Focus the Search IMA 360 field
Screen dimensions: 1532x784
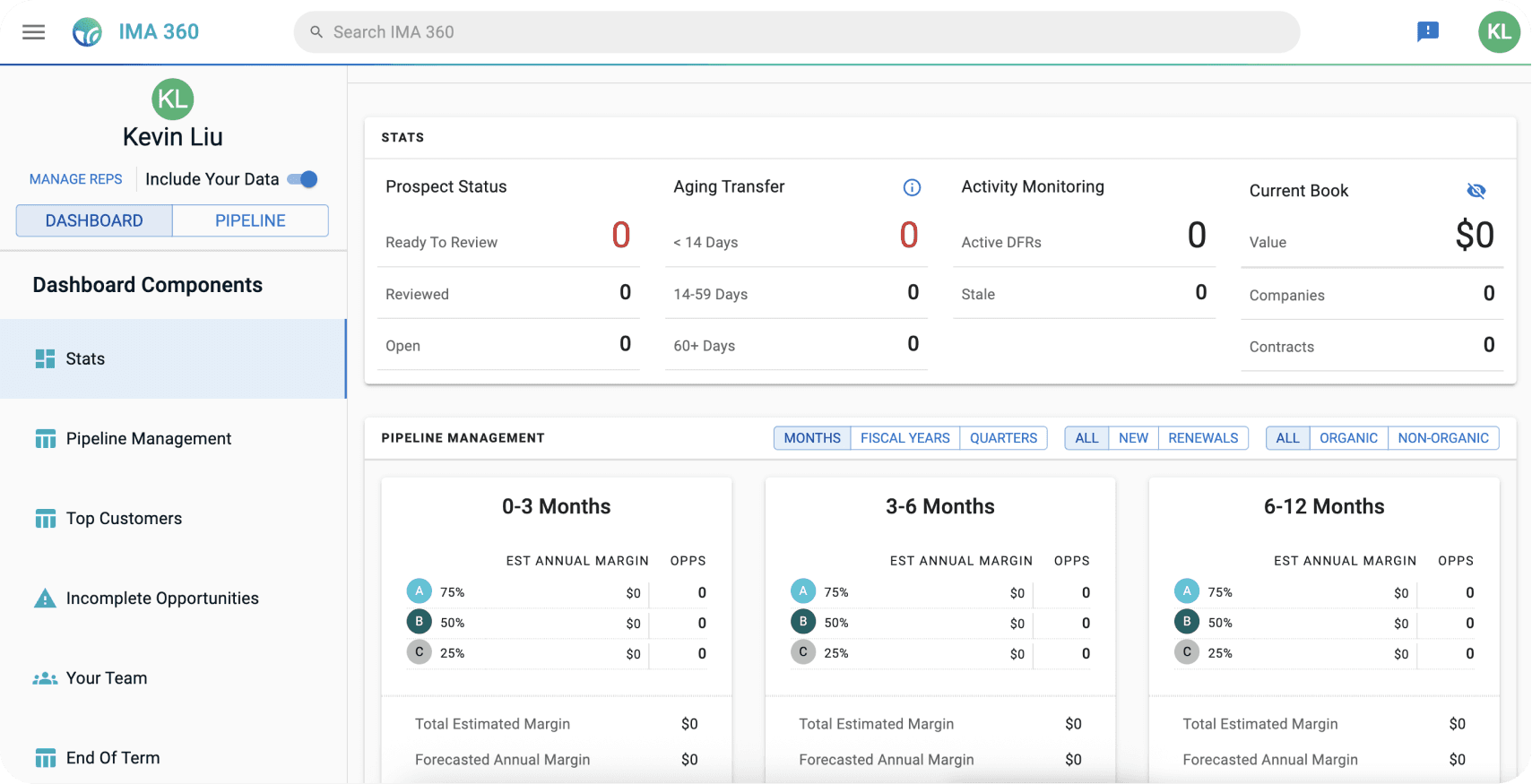[x=797, y=32]
